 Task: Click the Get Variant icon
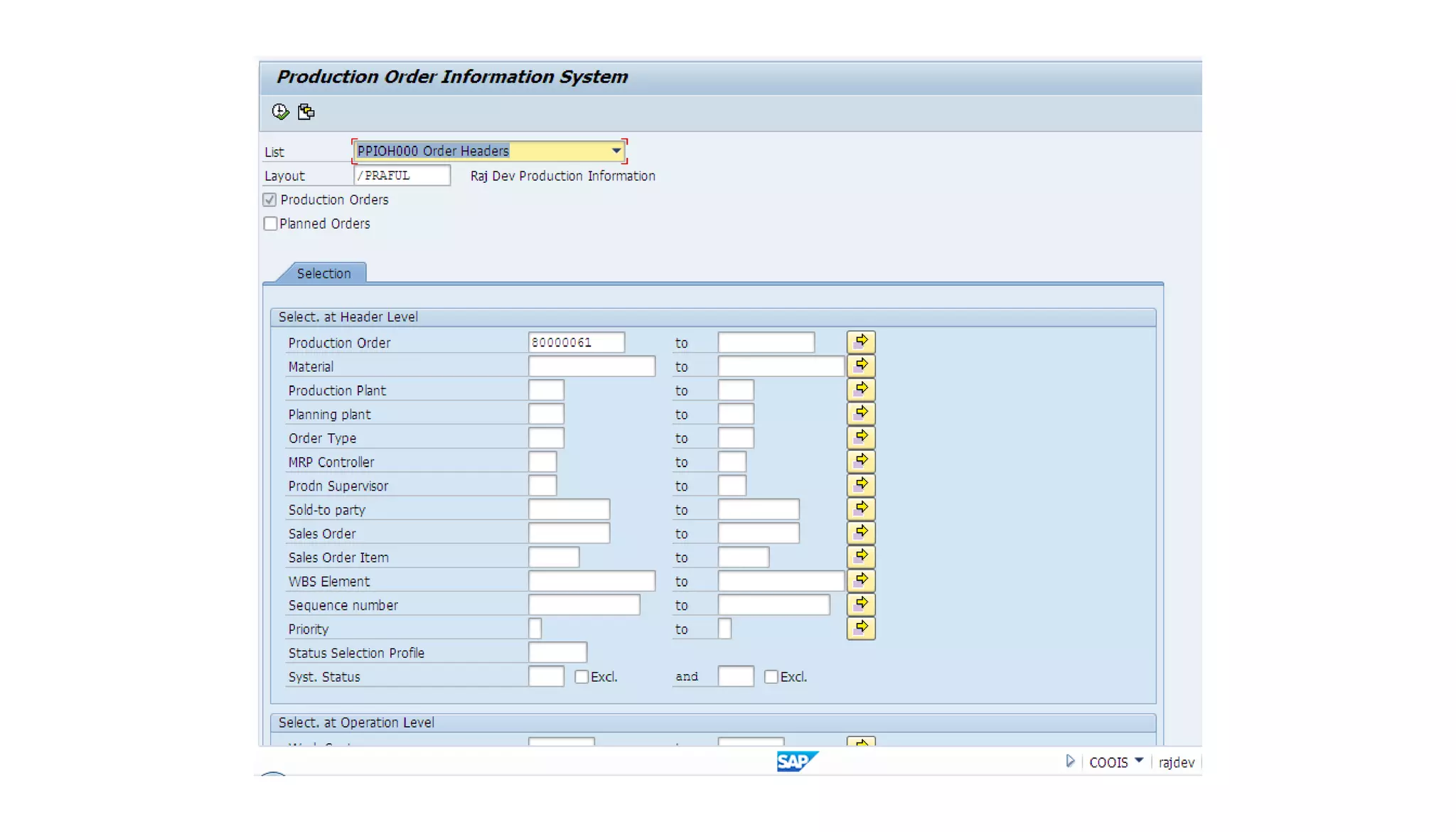point(306,112)
